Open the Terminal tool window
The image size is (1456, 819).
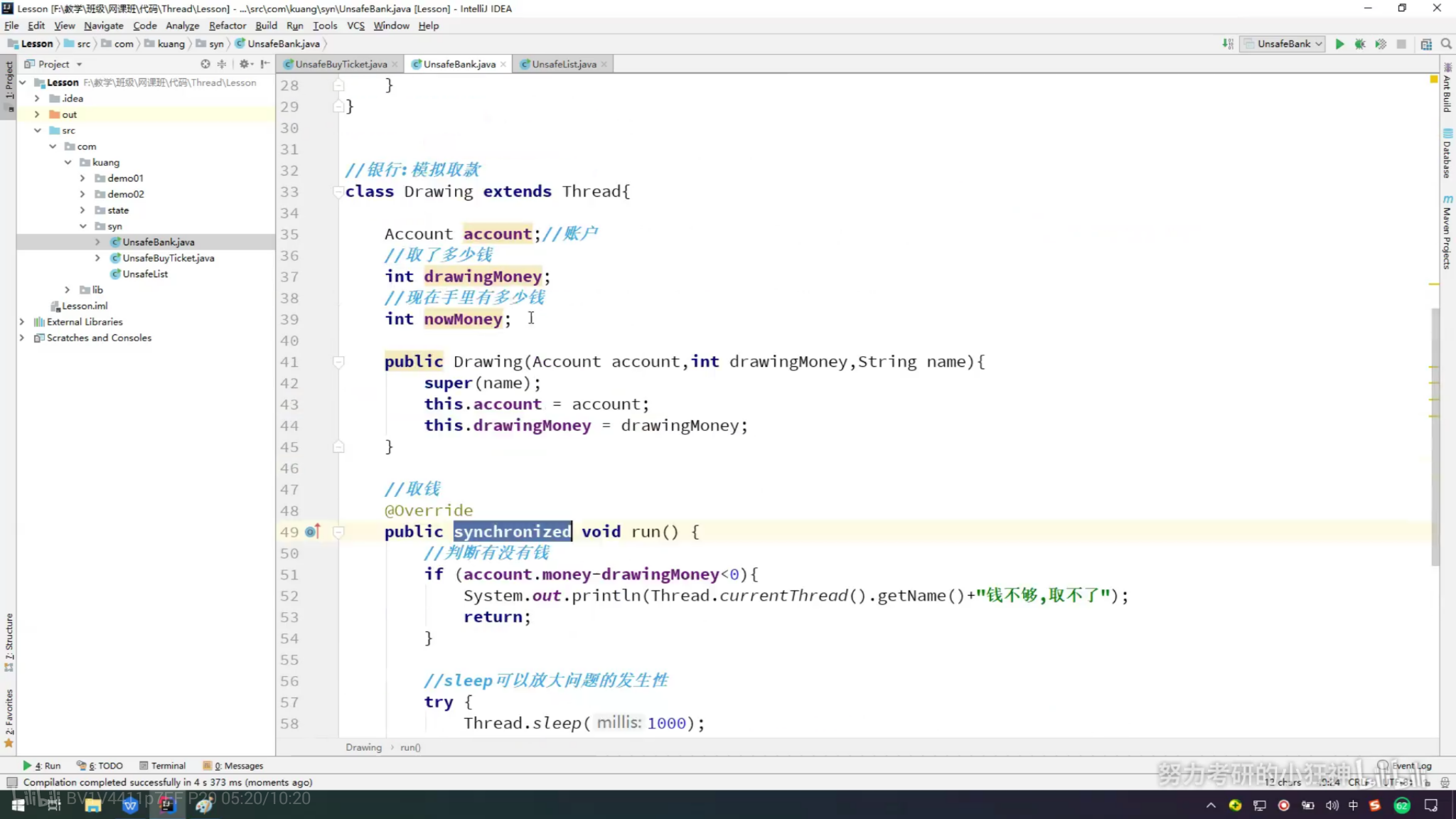point(163,766)
